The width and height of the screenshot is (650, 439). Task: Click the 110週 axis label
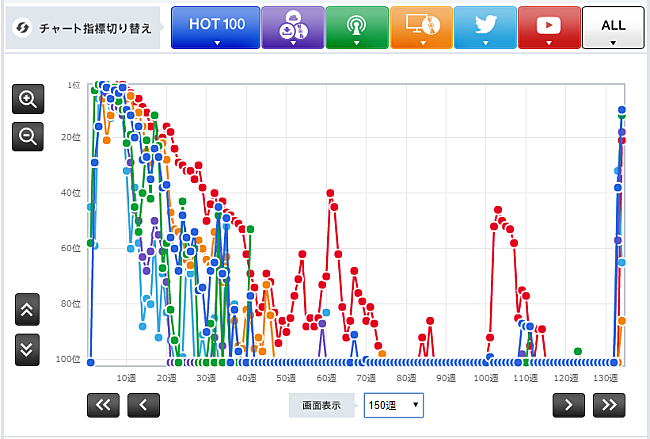pyautogui.click(x=526, y=378)
